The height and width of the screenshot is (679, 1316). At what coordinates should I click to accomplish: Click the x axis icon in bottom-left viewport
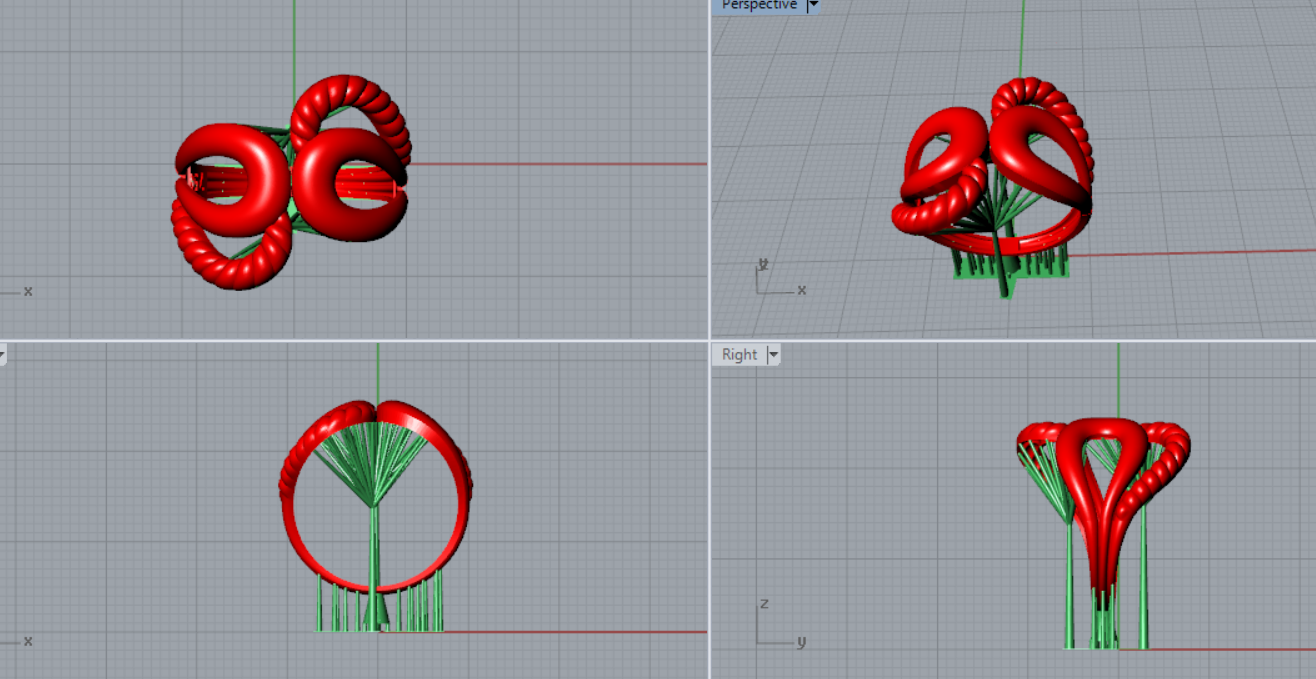point(20,640)
